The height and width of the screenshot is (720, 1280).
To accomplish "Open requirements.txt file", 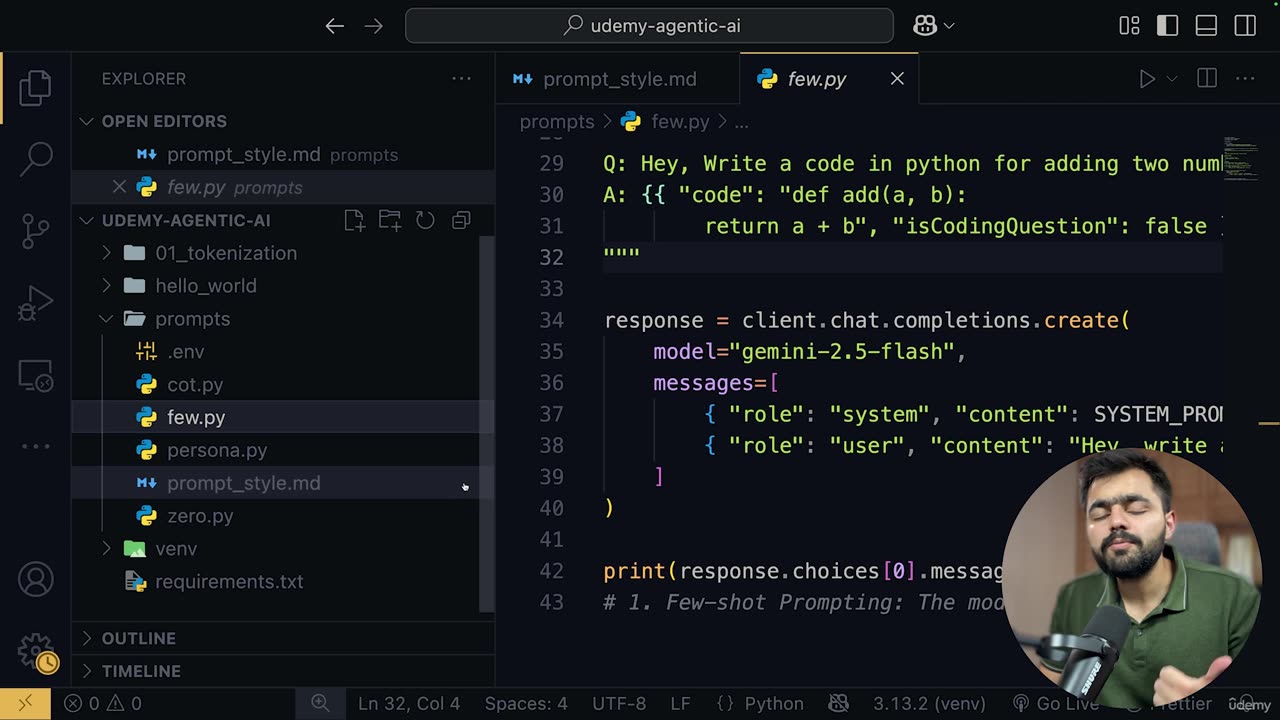I will tap(278, 582).
